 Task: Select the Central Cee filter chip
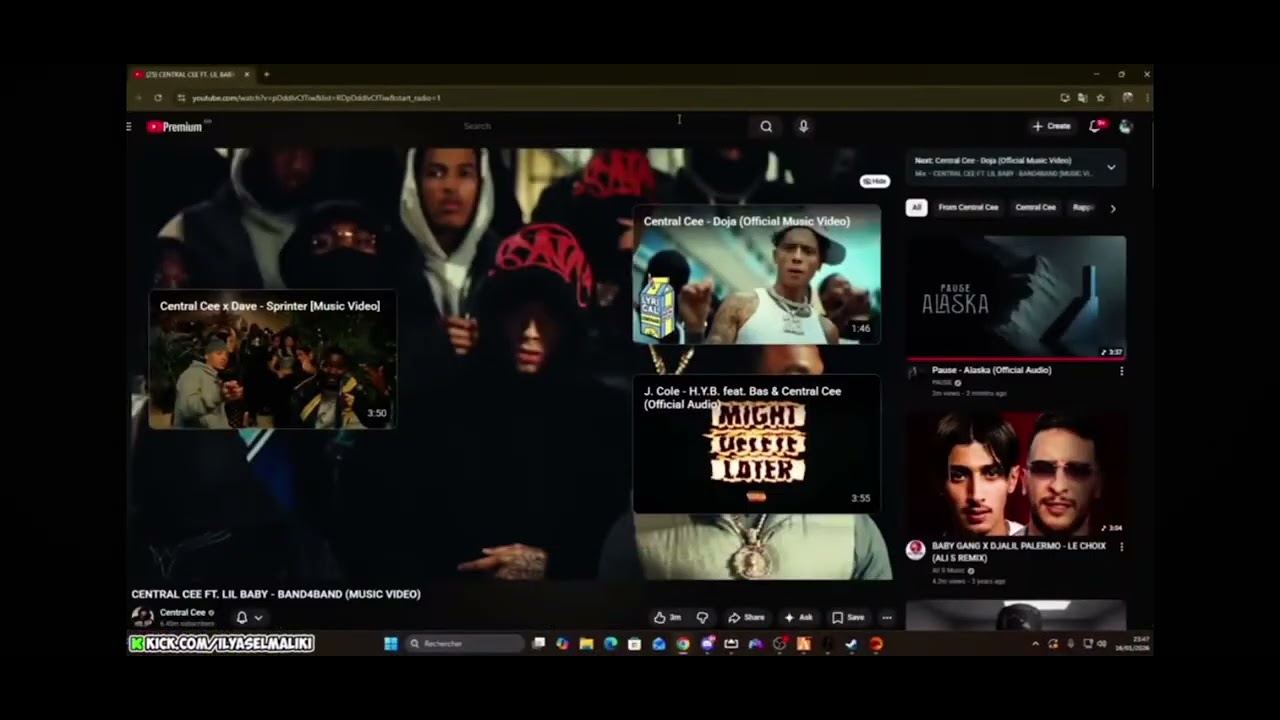coord(1035,208)
